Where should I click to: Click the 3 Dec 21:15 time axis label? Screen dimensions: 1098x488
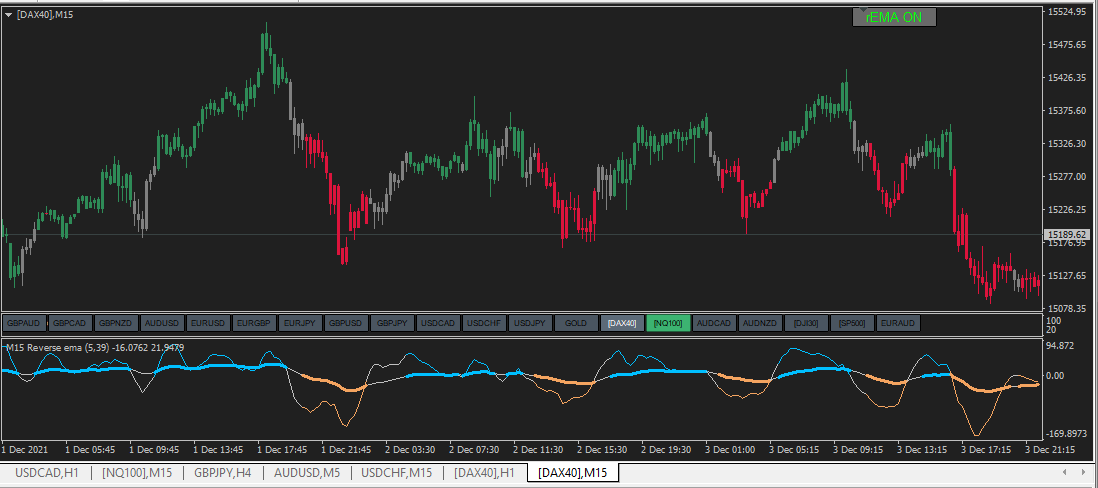click(1052, 449)
